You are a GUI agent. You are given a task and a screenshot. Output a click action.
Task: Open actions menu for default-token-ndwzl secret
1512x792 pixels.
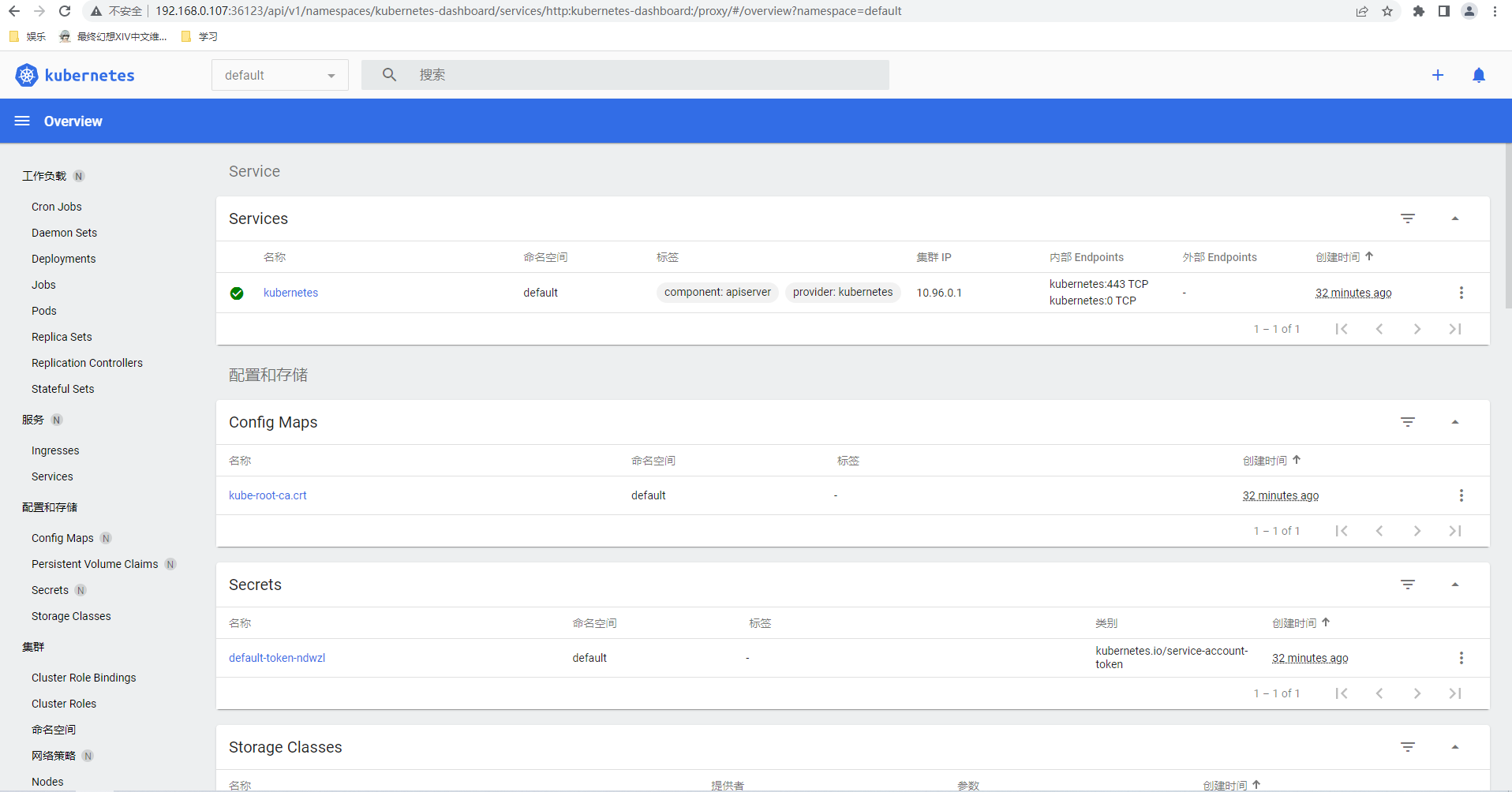[x=1461, y=657]
